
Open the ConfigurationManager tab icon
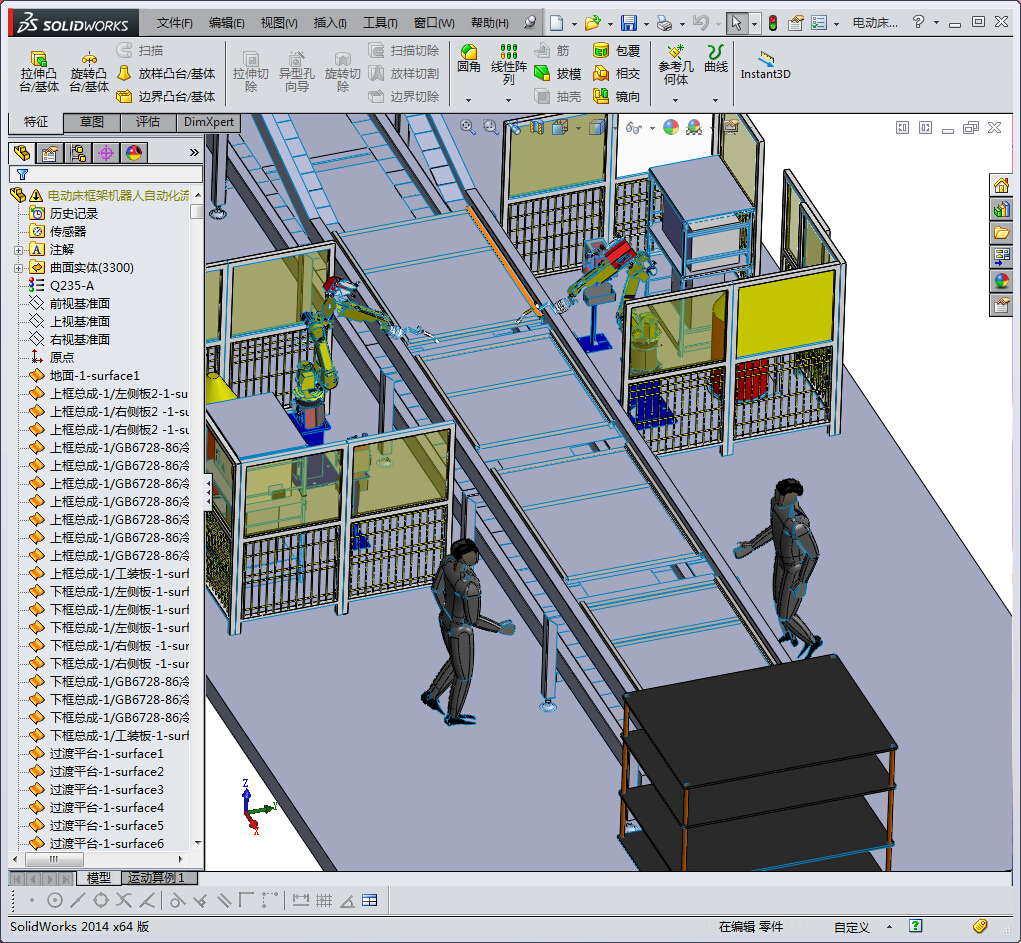[x=77, y=153]
